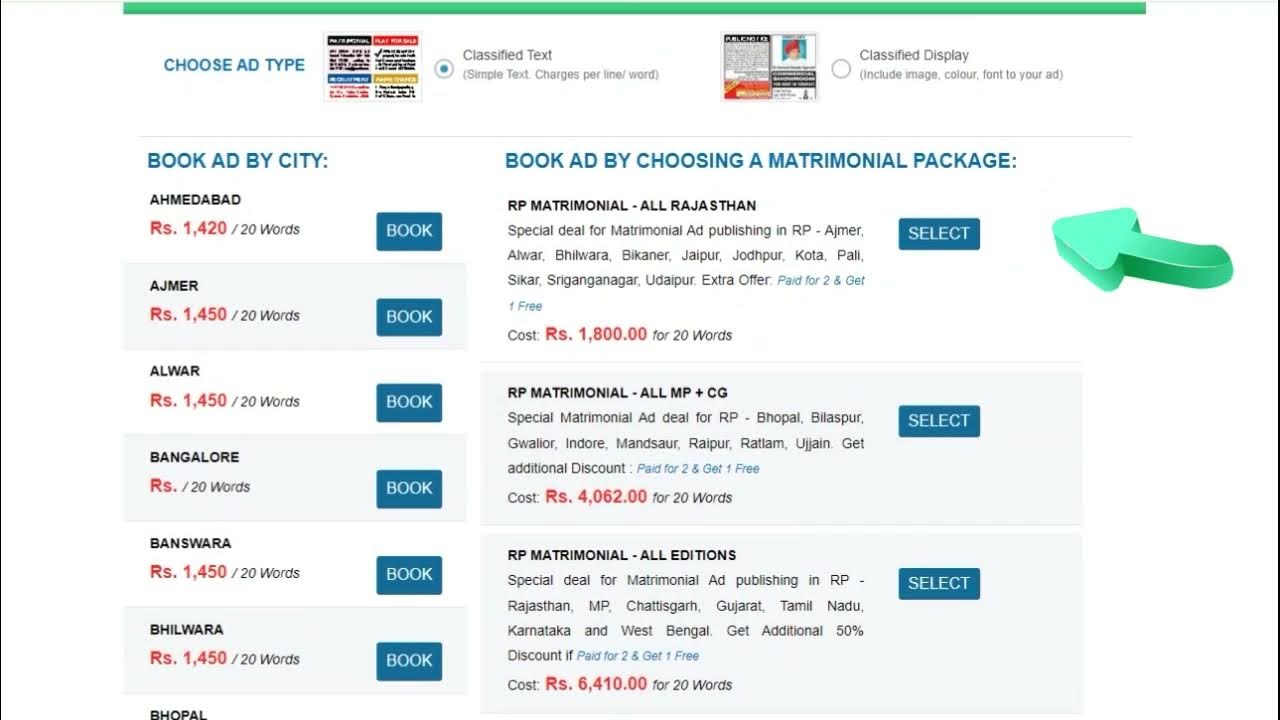Click the Classified Text sample thumbnail

pyautogui.click(x=373, y=67)
